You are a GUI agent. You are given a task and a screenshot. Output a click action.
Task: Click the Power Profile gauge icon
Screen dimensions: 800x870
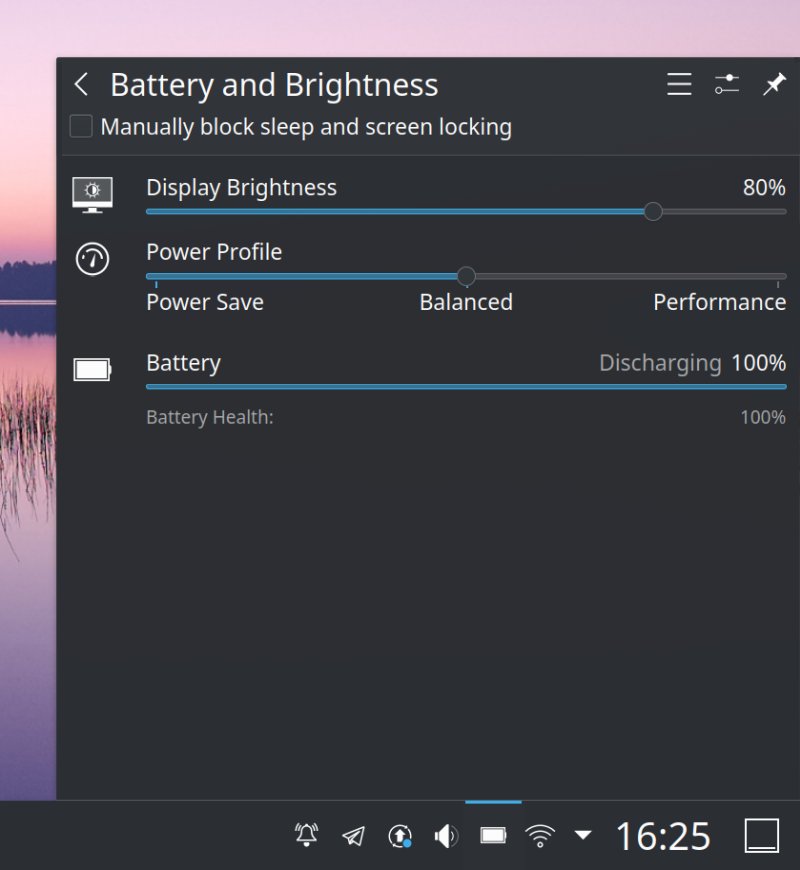(x=93, y=259)
